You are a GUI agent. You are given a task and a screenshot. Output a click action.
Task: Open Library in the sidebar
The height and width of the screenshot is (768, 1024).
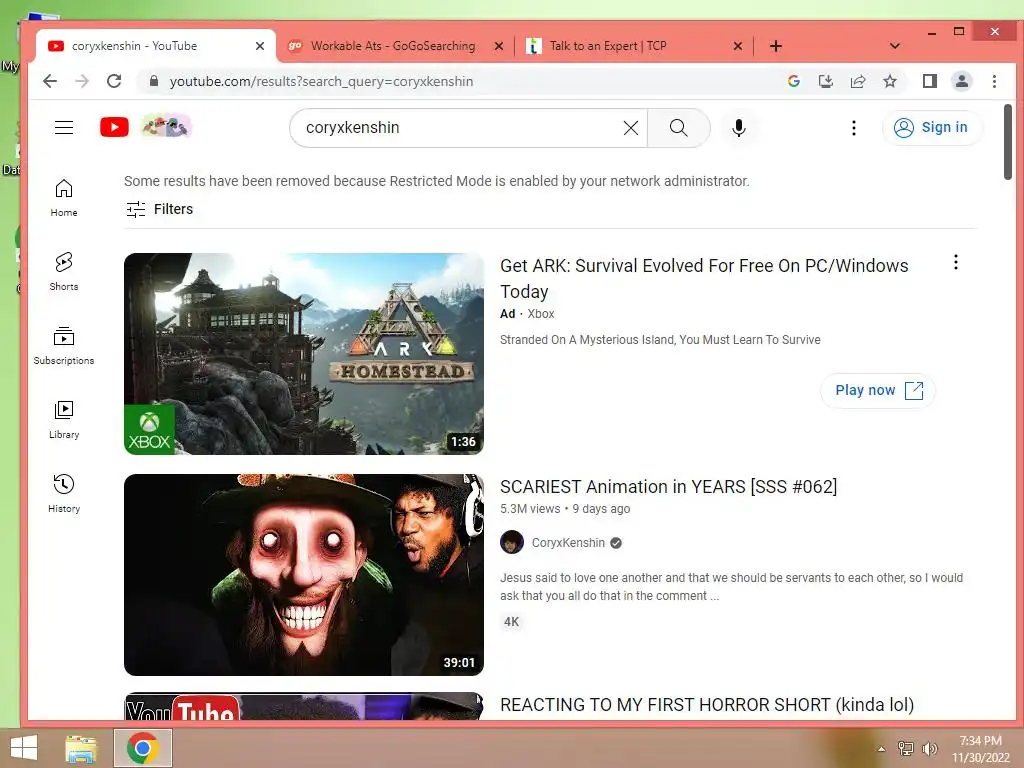point(64,419)
